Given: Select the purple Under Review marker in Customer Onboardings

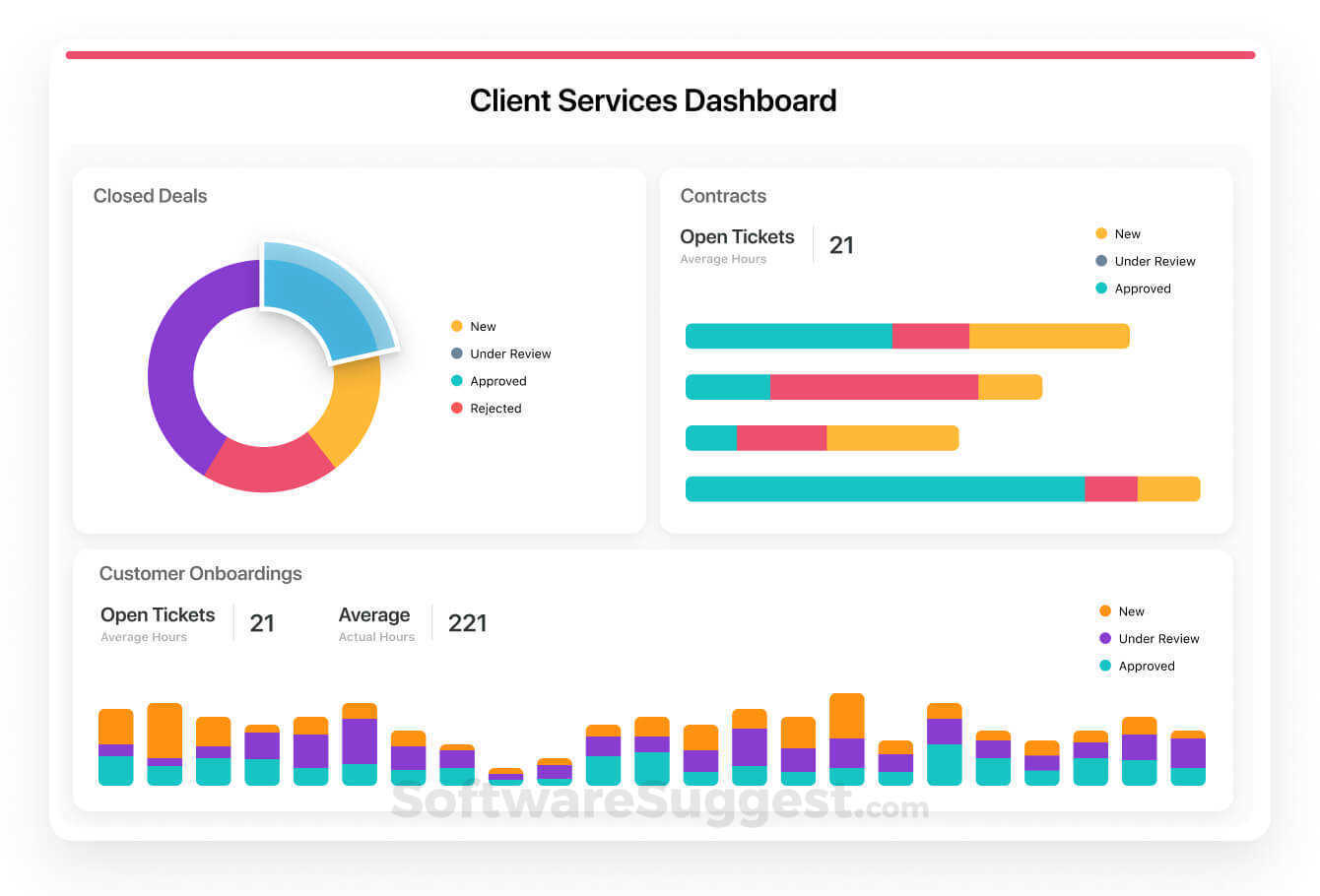Looking at the screenshot, I should [x=1105, y=638].
